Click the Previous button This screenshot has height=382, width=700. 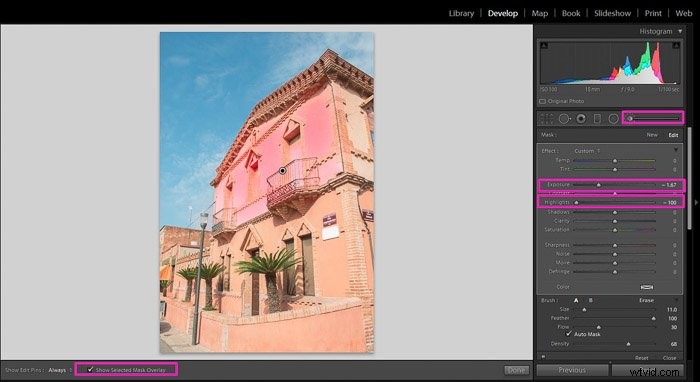[572, 370]
